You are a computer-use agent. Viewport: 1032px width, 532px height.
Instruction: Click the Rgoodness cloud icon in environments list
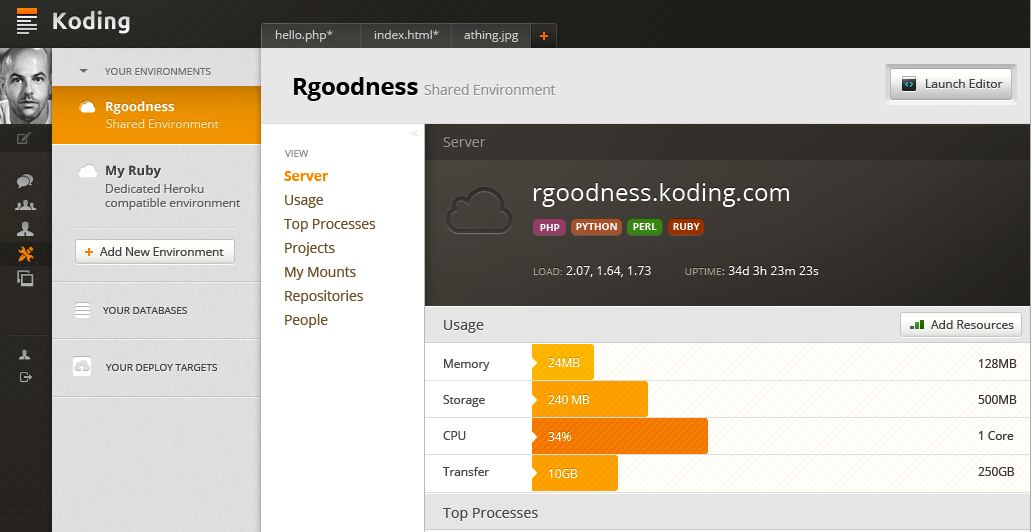pyautogui.click(x=88, y=107)
